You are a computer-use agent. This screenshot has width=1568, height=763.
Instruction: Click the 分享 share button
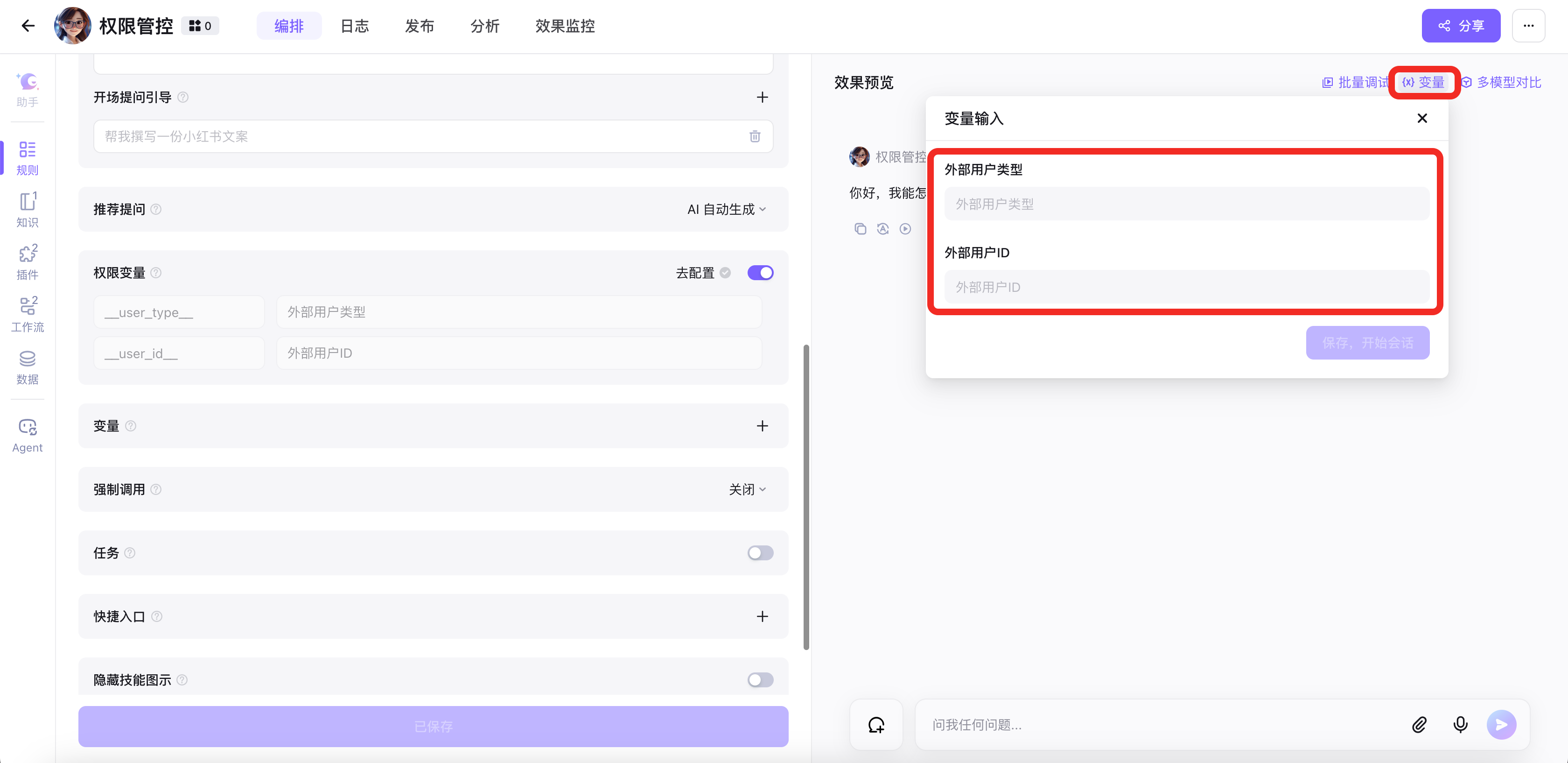[1460, 26]
